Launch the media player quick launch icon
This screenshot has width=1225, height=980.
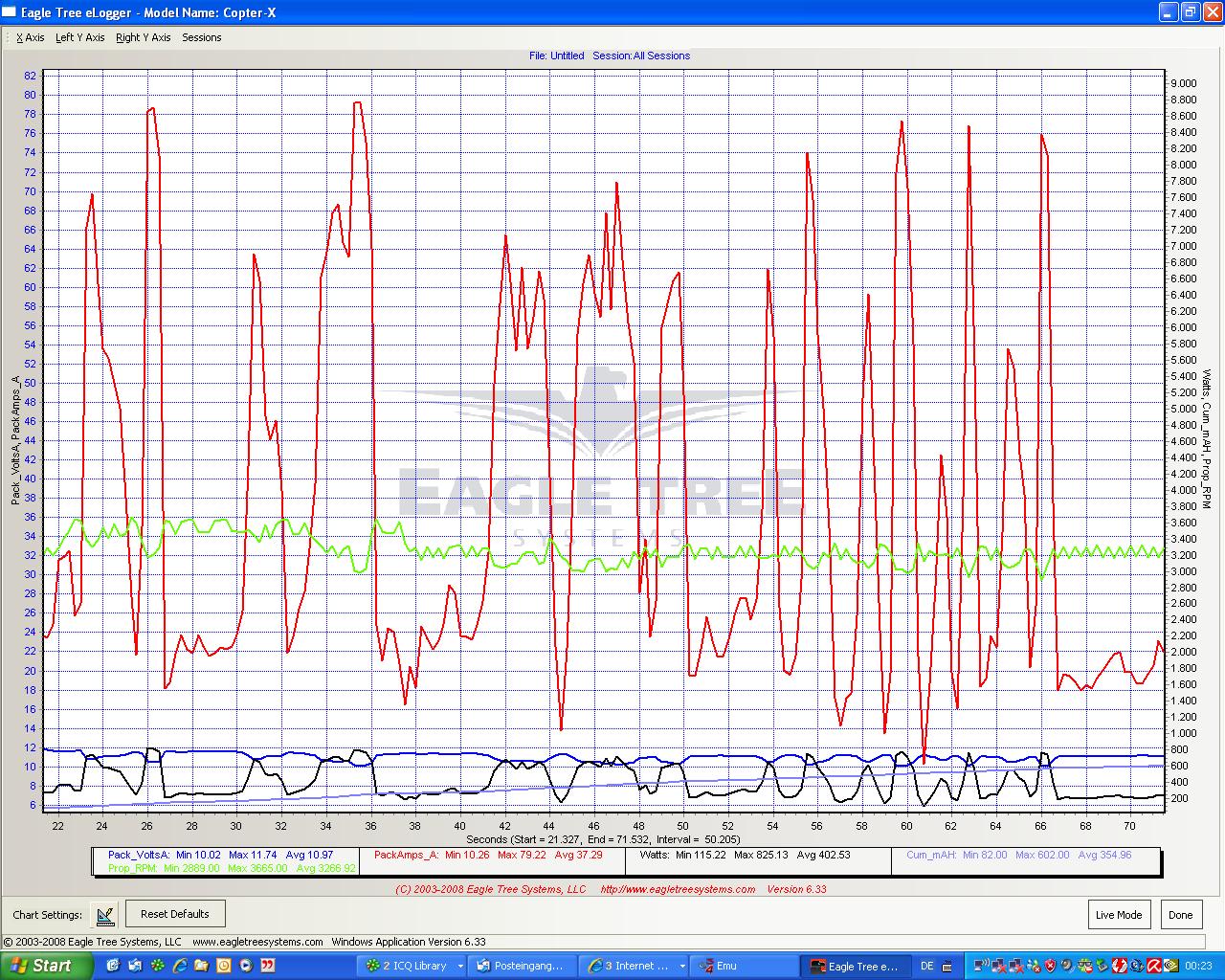tap(245, 967)
